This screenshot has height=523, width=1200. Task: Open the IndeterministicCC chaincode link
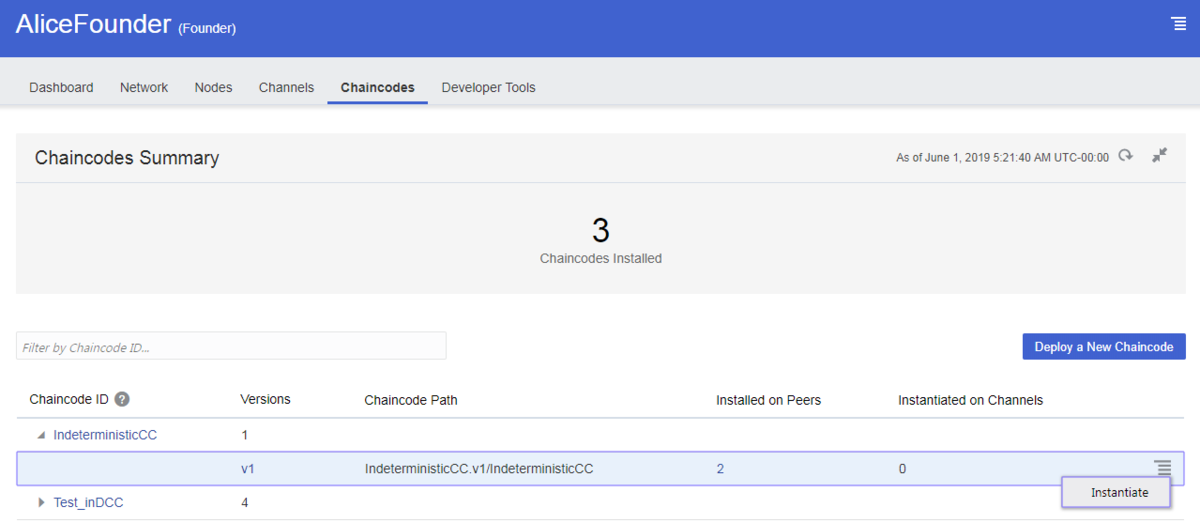click(x=105, y=435)
